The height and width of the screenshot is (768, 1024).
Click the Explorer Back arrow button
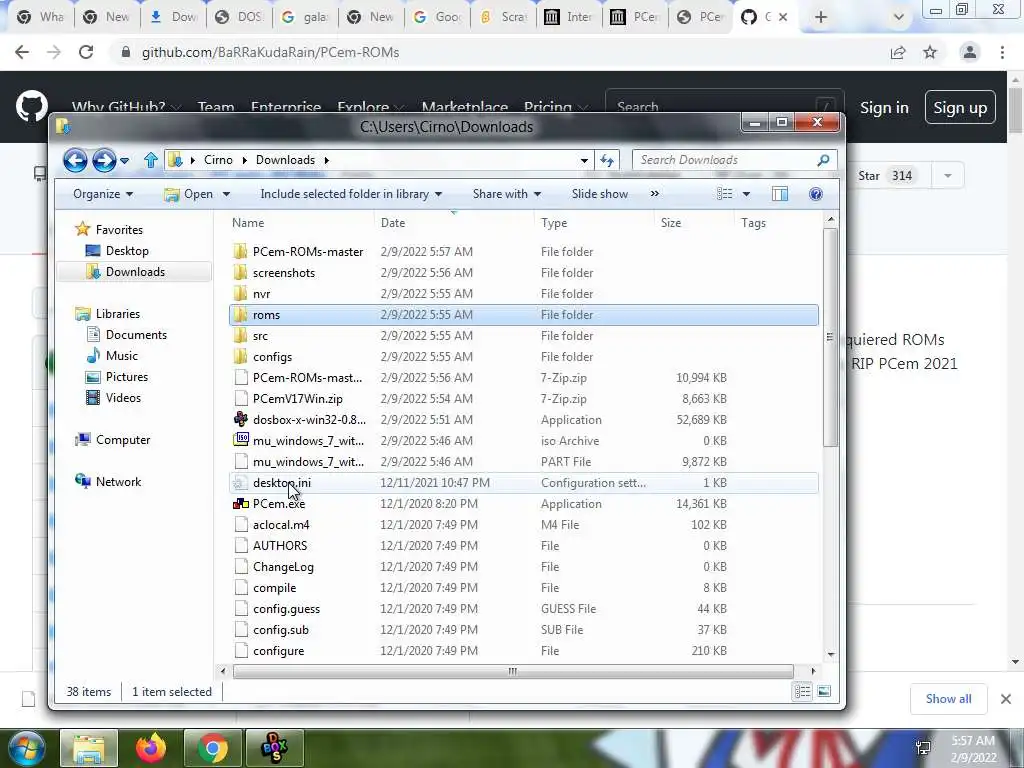pyautogui.click(x=75, y=160)
